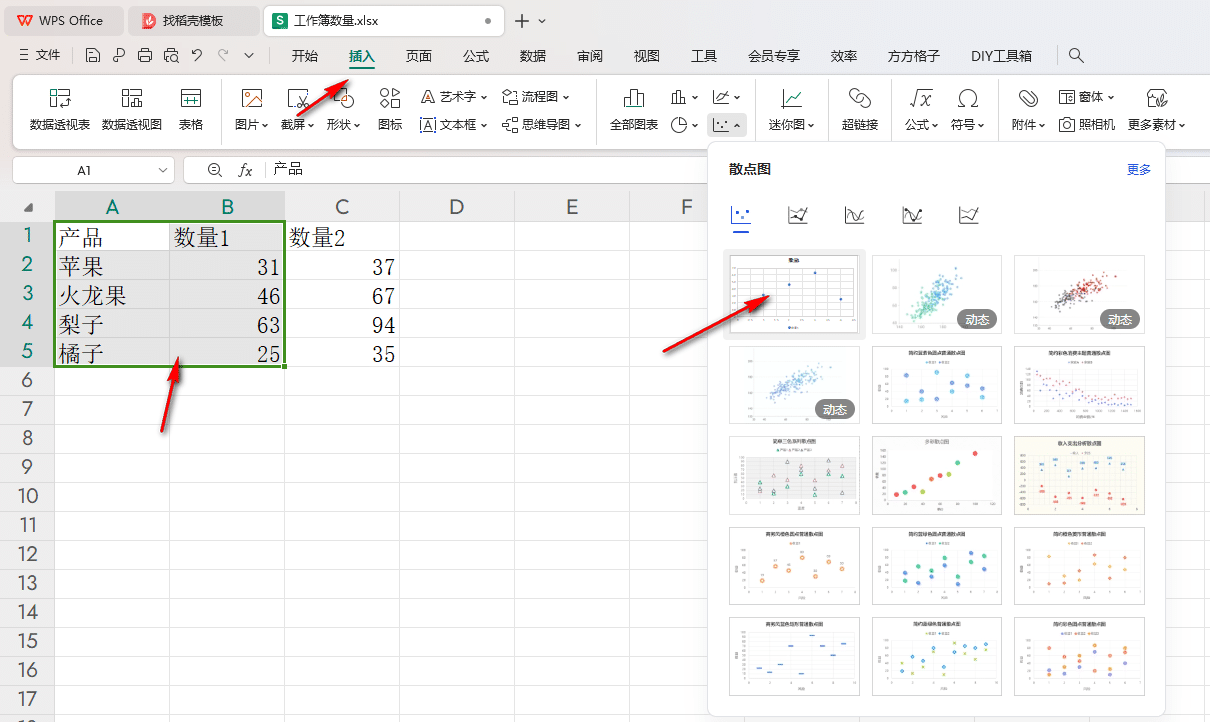Open the 方方格子 ribbon tab
1210x722 pixels.
[x=914, y=56]
